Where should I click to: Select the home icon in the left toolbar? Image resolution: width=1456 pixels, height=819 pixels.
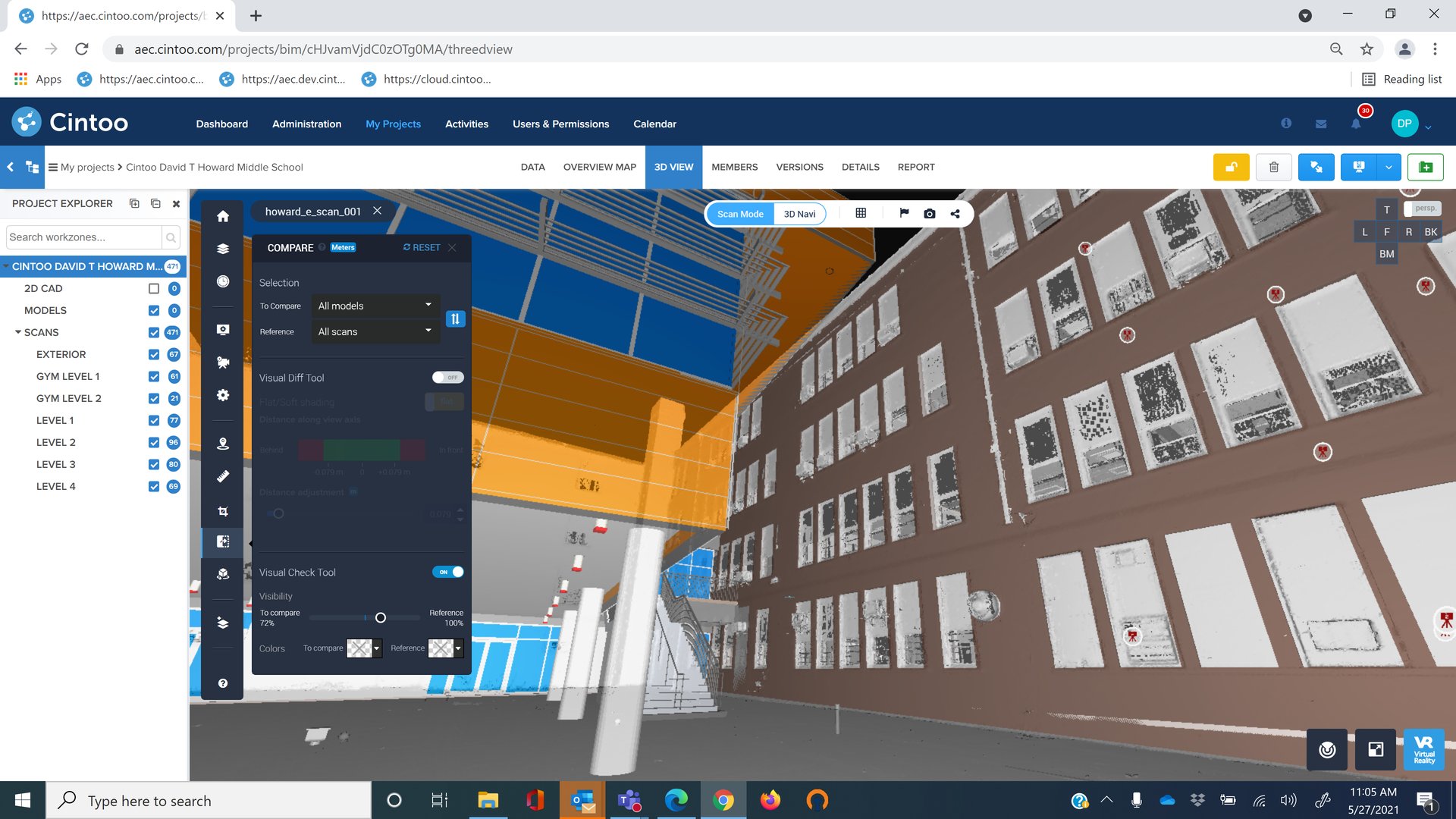pyautogui.click(x=222, y=216)
